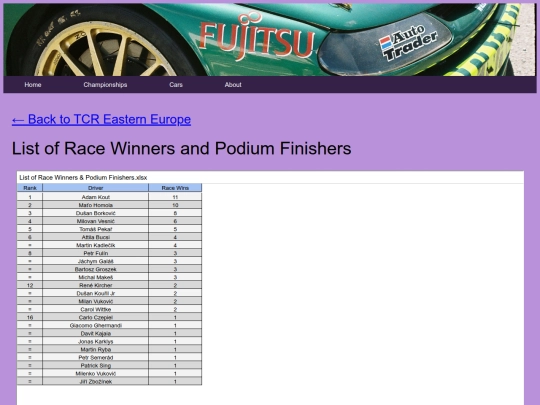Select the Carol Wittke driver cell
The width and height of the screenshot is (540, 405).
pos(95,309)
